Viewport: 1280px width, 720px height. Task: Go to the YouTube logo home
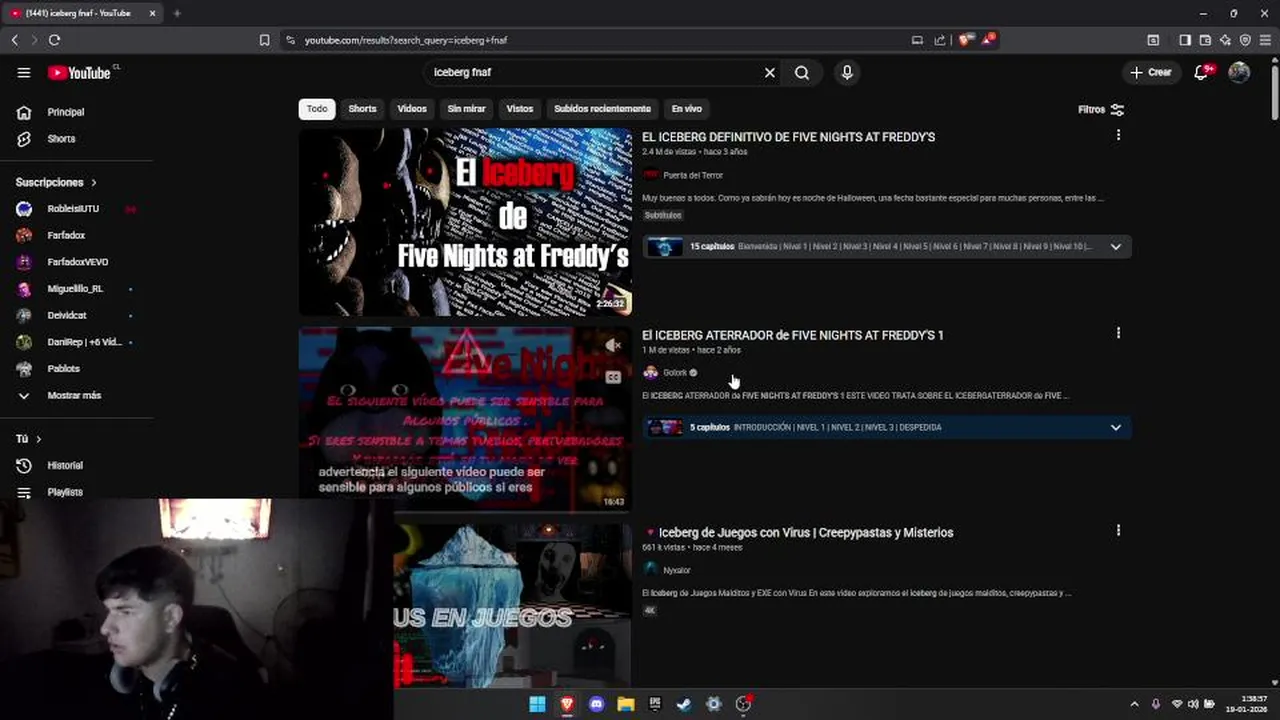coord(80,72)
